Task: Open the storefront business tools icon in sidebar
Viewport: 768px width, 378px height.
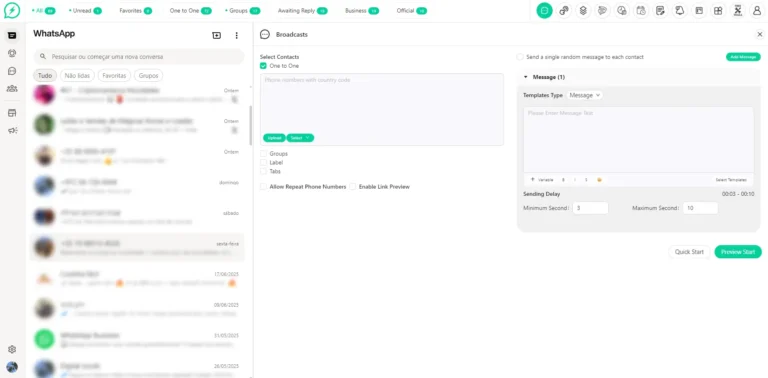Action: (x=12, y=113)
